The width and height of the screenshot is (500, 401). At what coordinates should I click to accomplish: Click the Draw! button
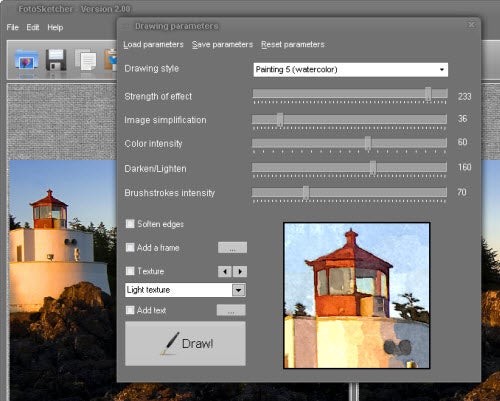click(185, 344)
